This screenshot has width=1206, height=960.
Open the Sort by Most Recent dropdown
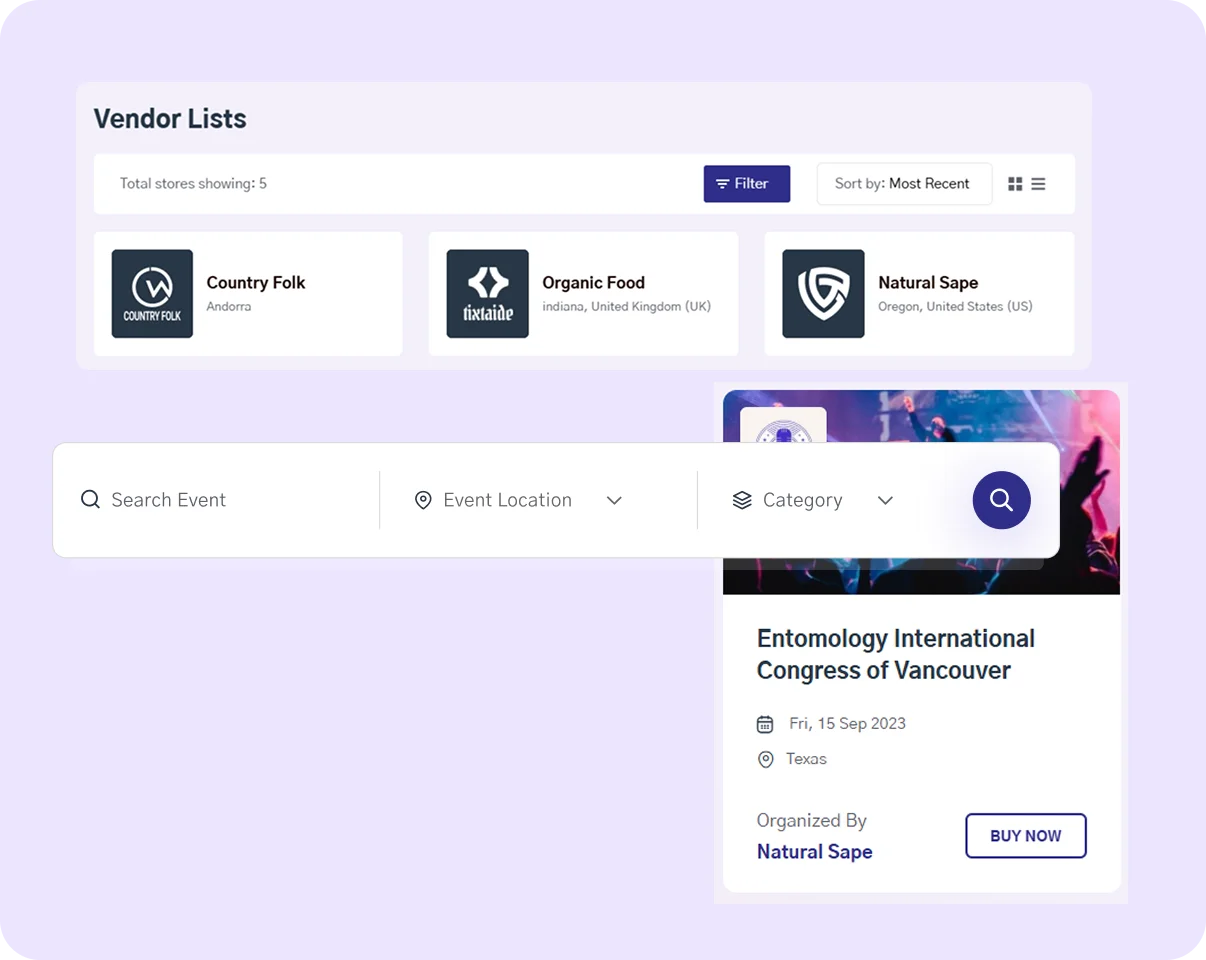click(904, 184)
